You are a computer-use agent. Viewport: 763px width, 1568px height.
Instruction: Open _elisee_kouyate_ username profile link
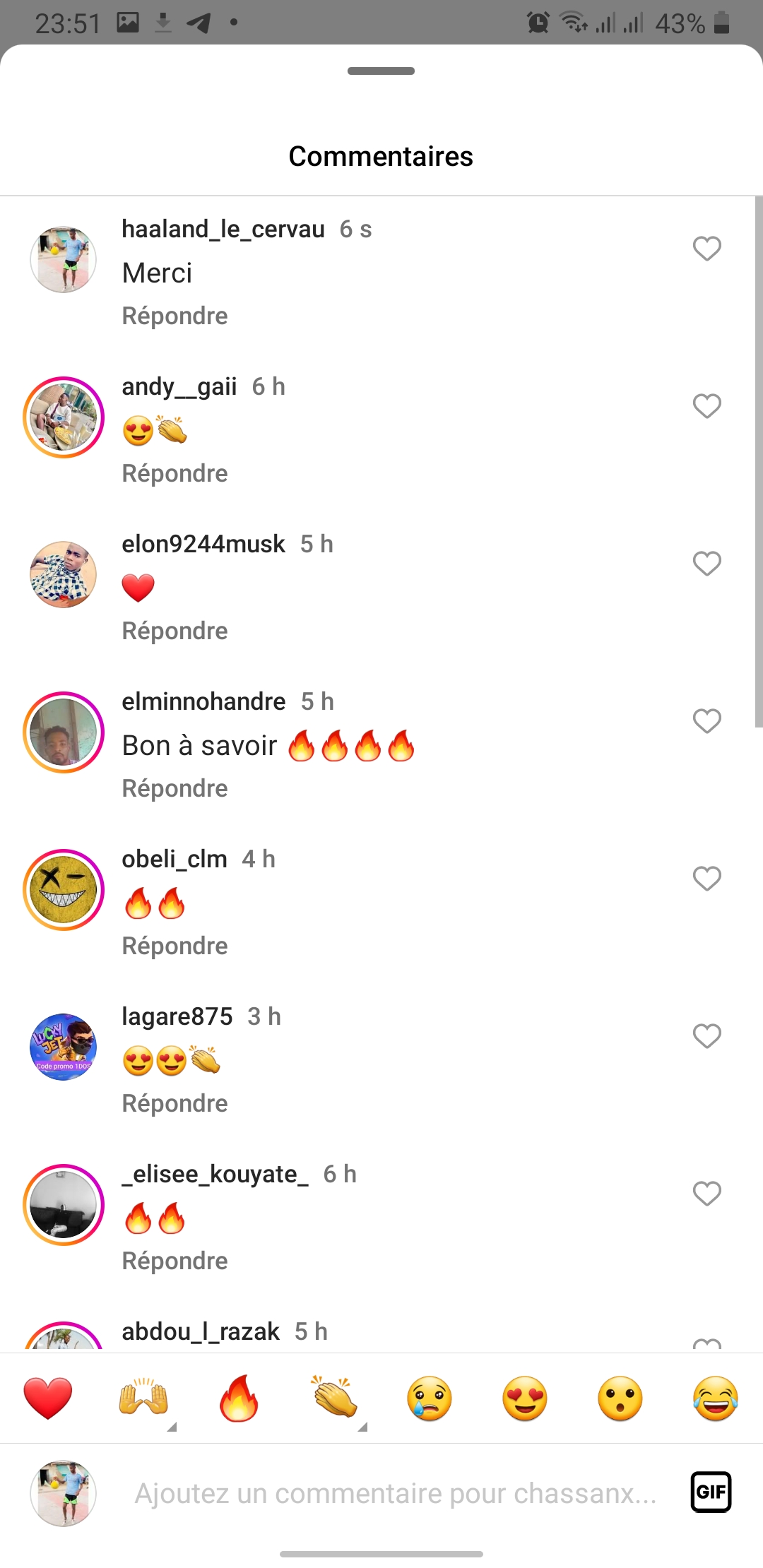pyautogui.click(x=215, y=1174)
